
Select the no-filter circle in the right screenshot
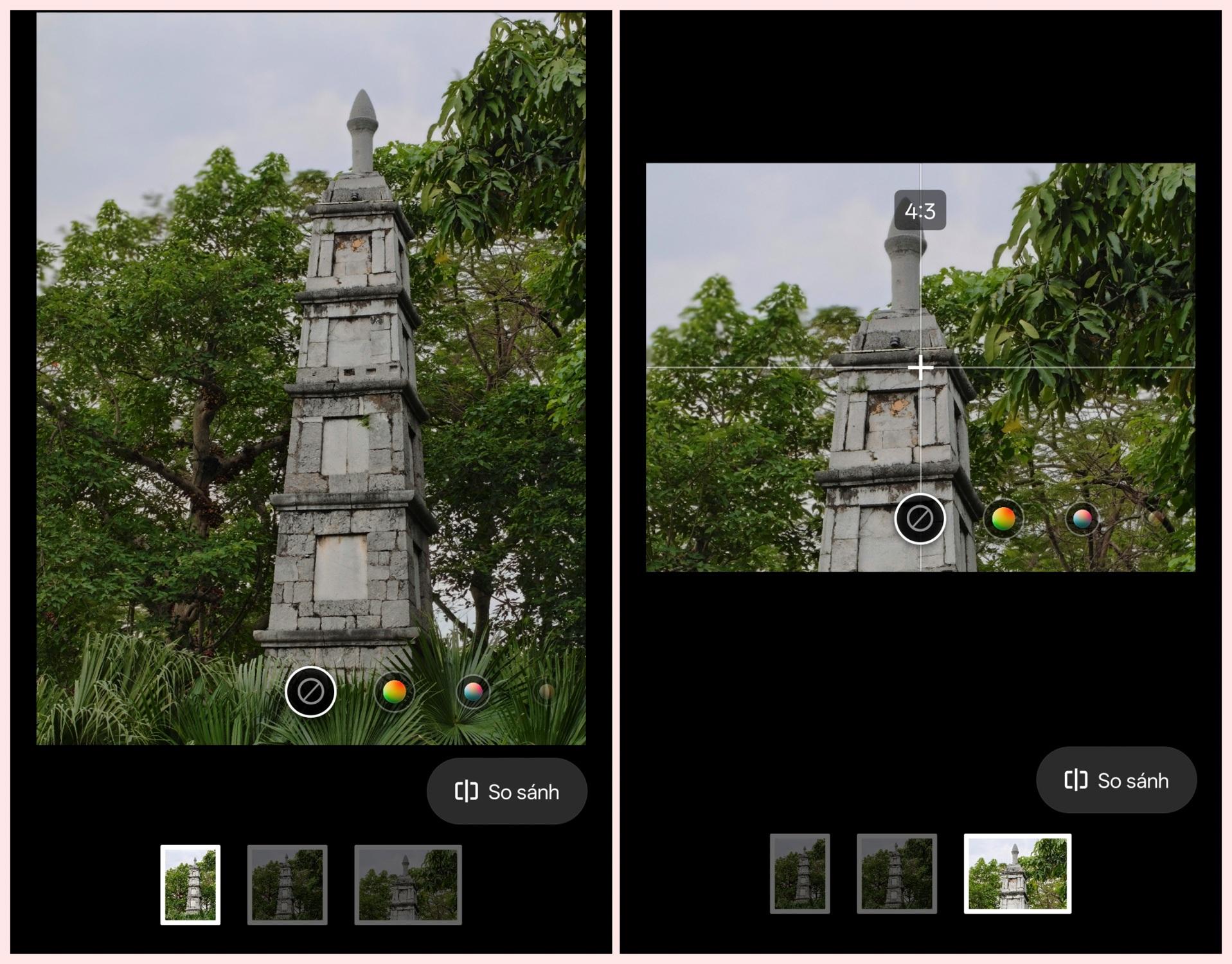click(x=920, y=519)
